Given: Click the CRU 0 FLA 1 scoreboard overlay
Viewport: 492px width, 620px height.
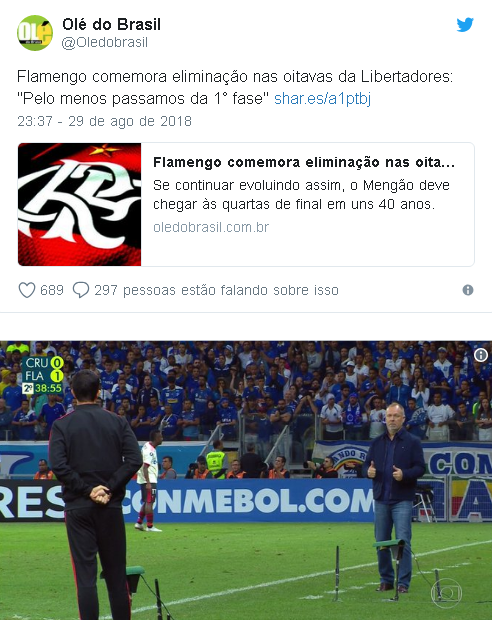Looking at the screenshot, I should coord(43,375).
